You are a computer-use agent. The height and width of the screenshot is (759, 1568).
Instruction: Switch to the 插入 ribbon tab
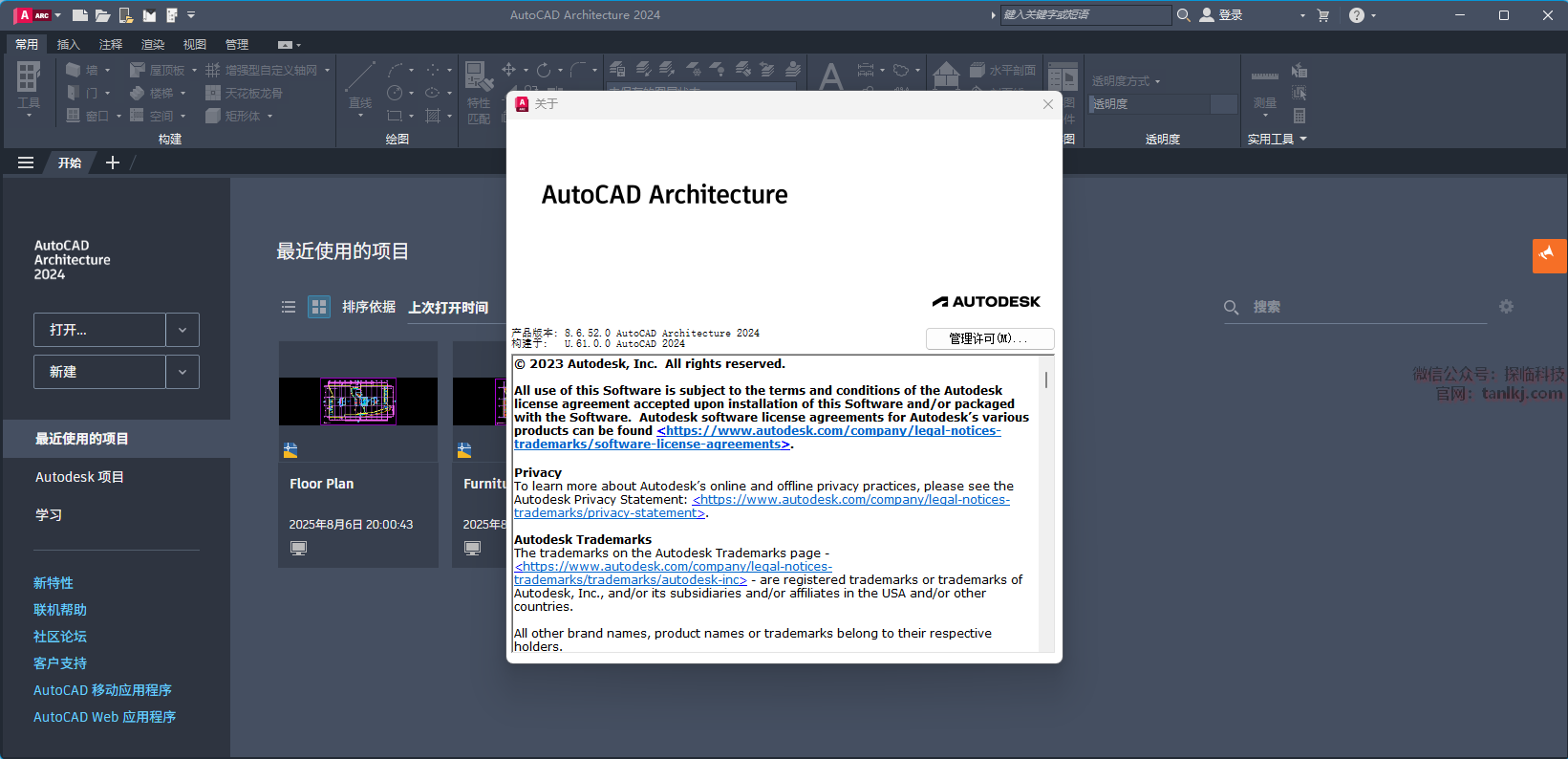pos(68,44)
